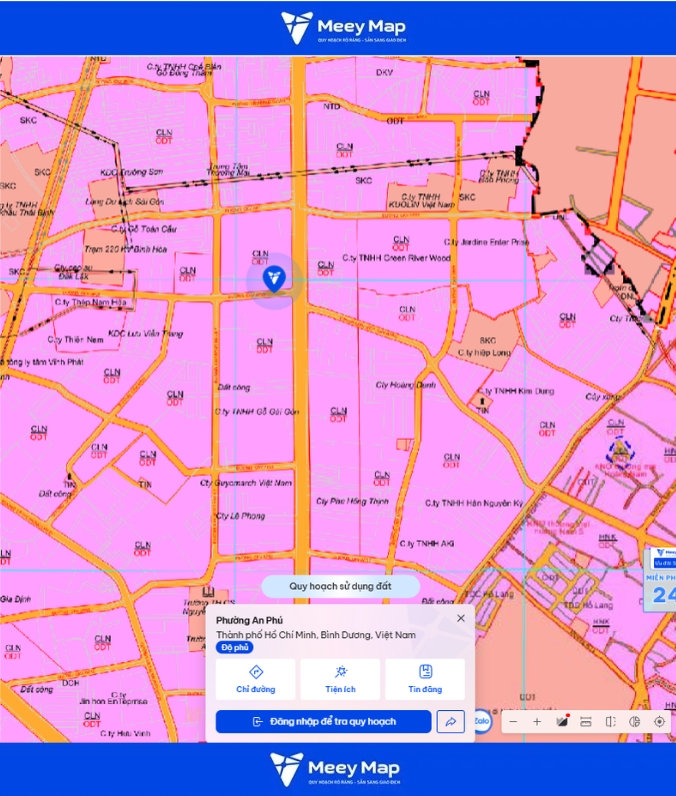Viewport: 676px width, 796px height.
Task: Open the promotional banner on right edge
Action: [x=660, y=579]
